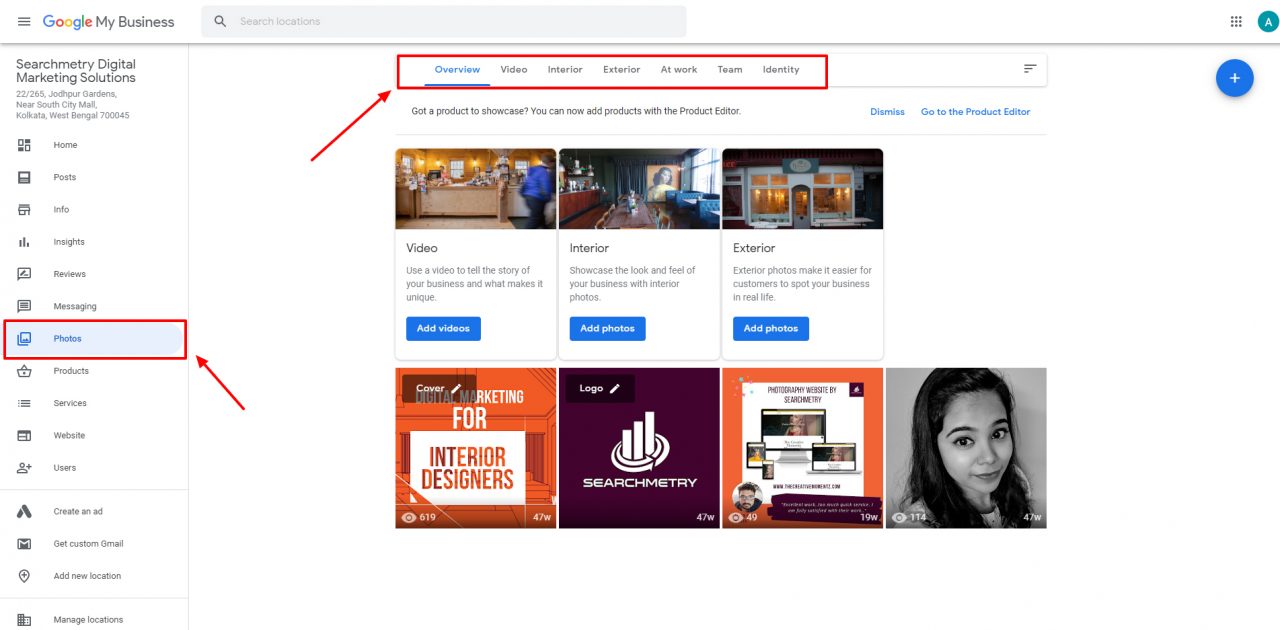1280x630 pixels.
Task: Open Posts in the sidebar
Action: click(65, 177)
